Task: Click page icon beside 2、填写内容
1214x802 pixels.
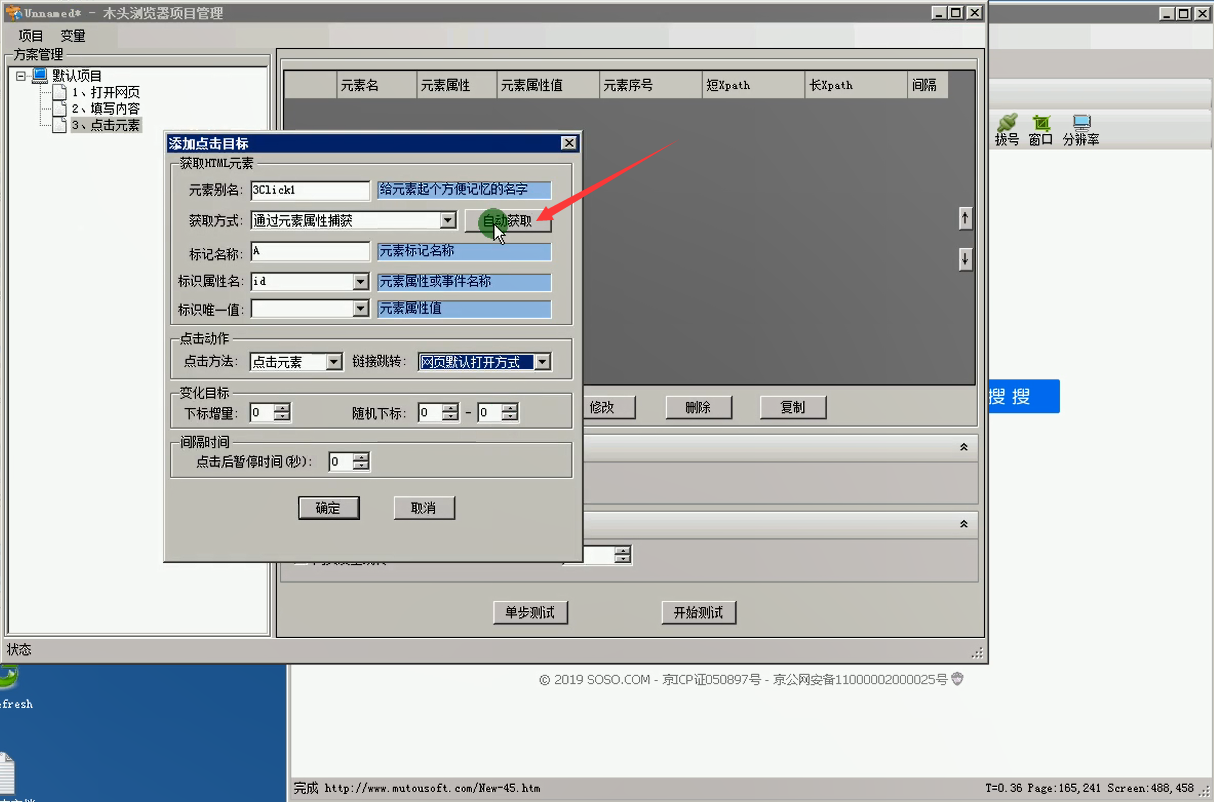Action: pyautogui.click(x=59, y=108)
